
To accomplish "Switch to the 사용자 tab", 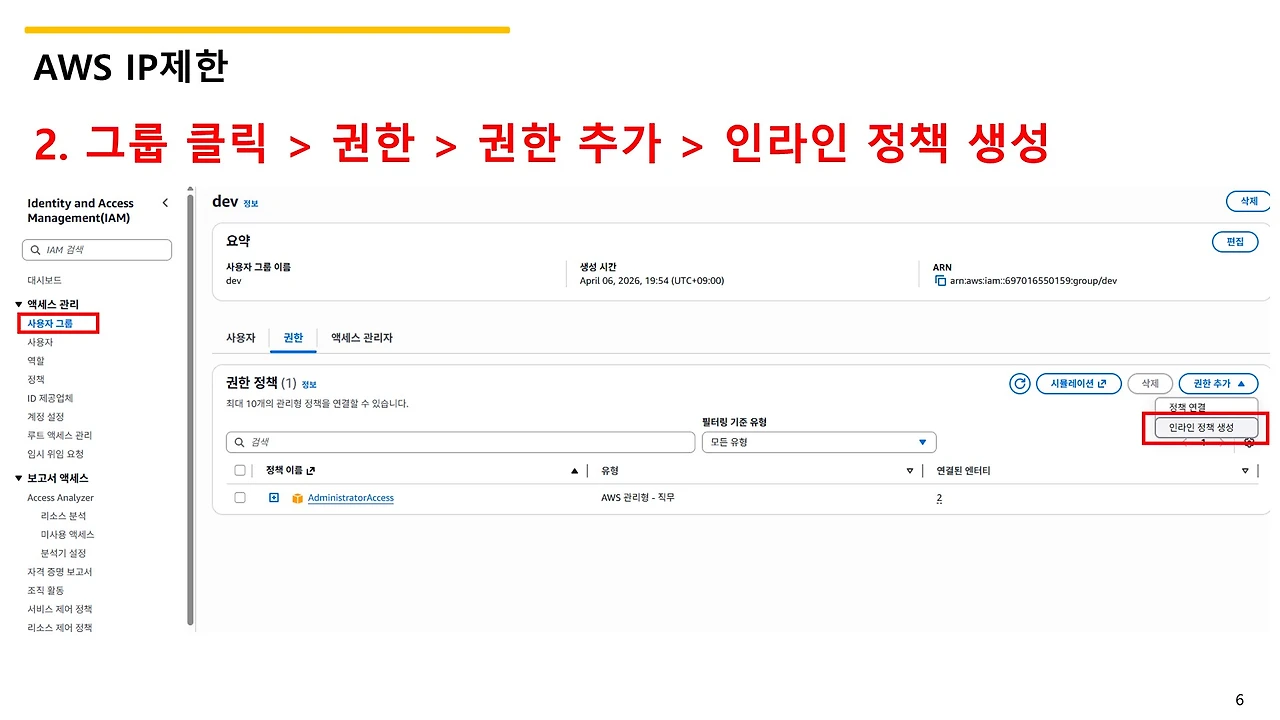I will [x=240, y=338].
